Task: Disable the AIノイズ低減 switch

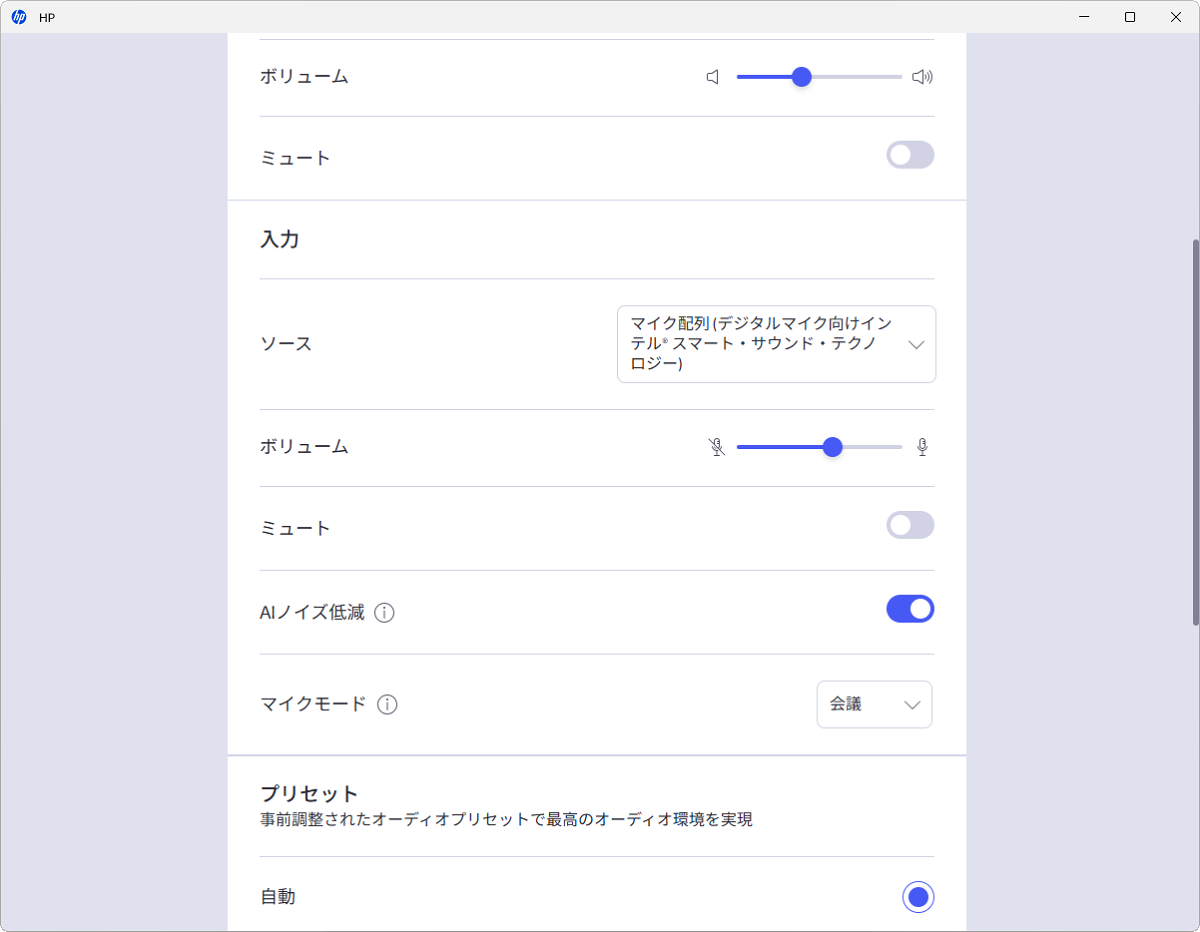Action: [x=910, y=609]
